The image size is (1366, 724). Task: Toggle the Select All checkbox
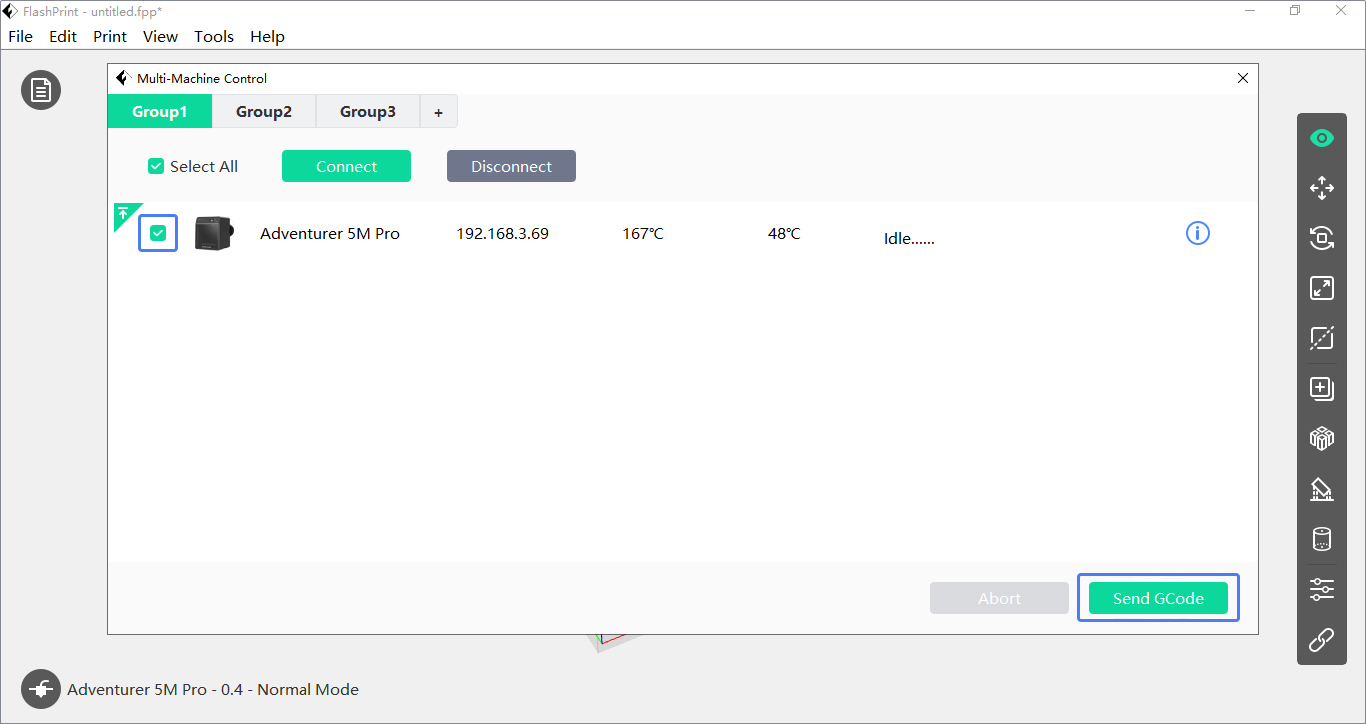coord(156,166)
